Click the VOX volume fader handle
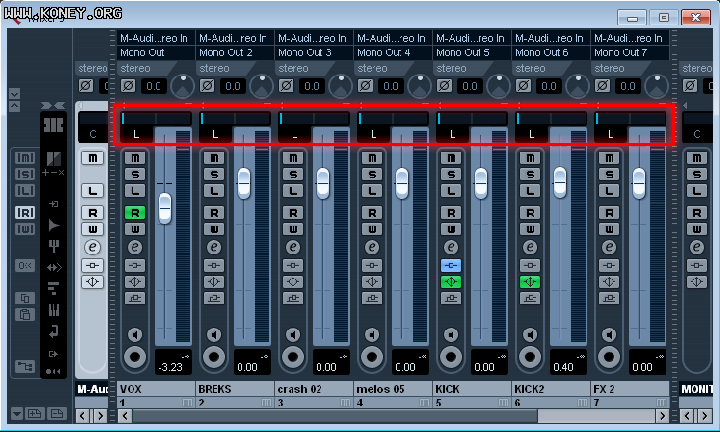 click(x=165, y=208)
